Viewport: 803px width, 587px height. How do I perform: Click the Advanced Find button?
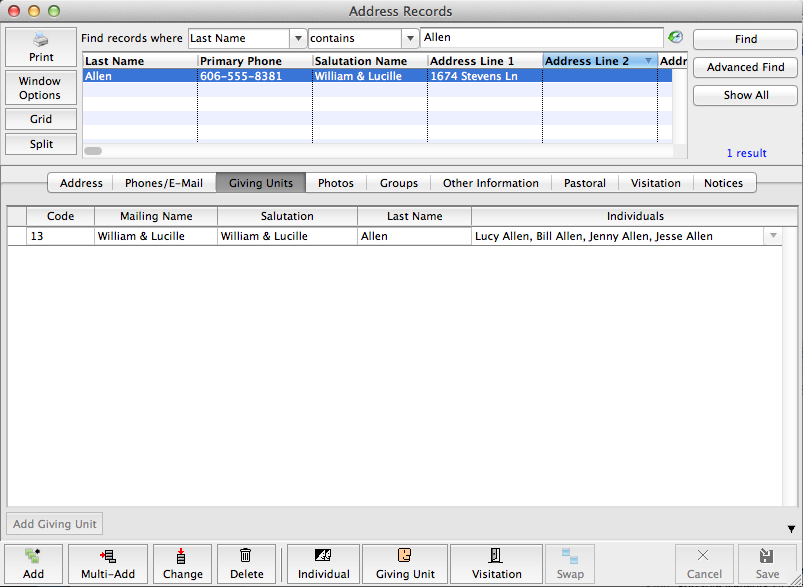coord(745,67)
